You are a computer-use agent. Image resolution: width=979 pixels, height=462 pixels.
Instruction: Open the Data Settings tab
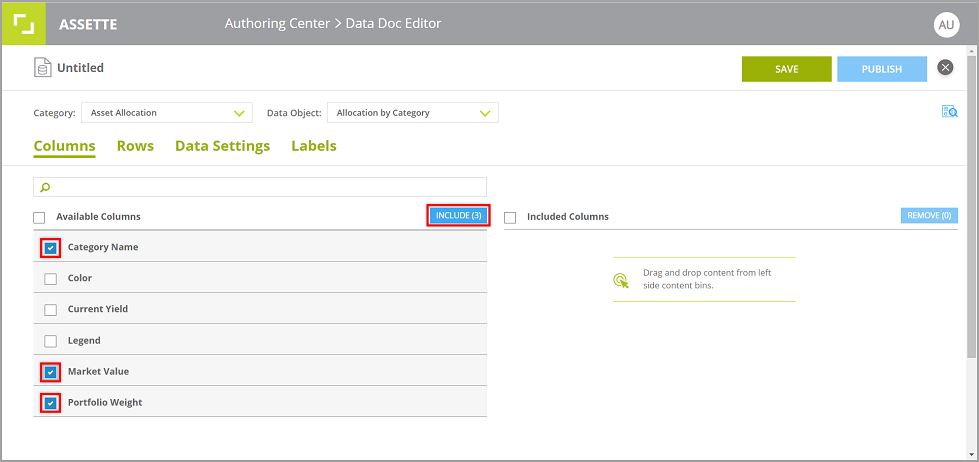[x=222, y=146]
